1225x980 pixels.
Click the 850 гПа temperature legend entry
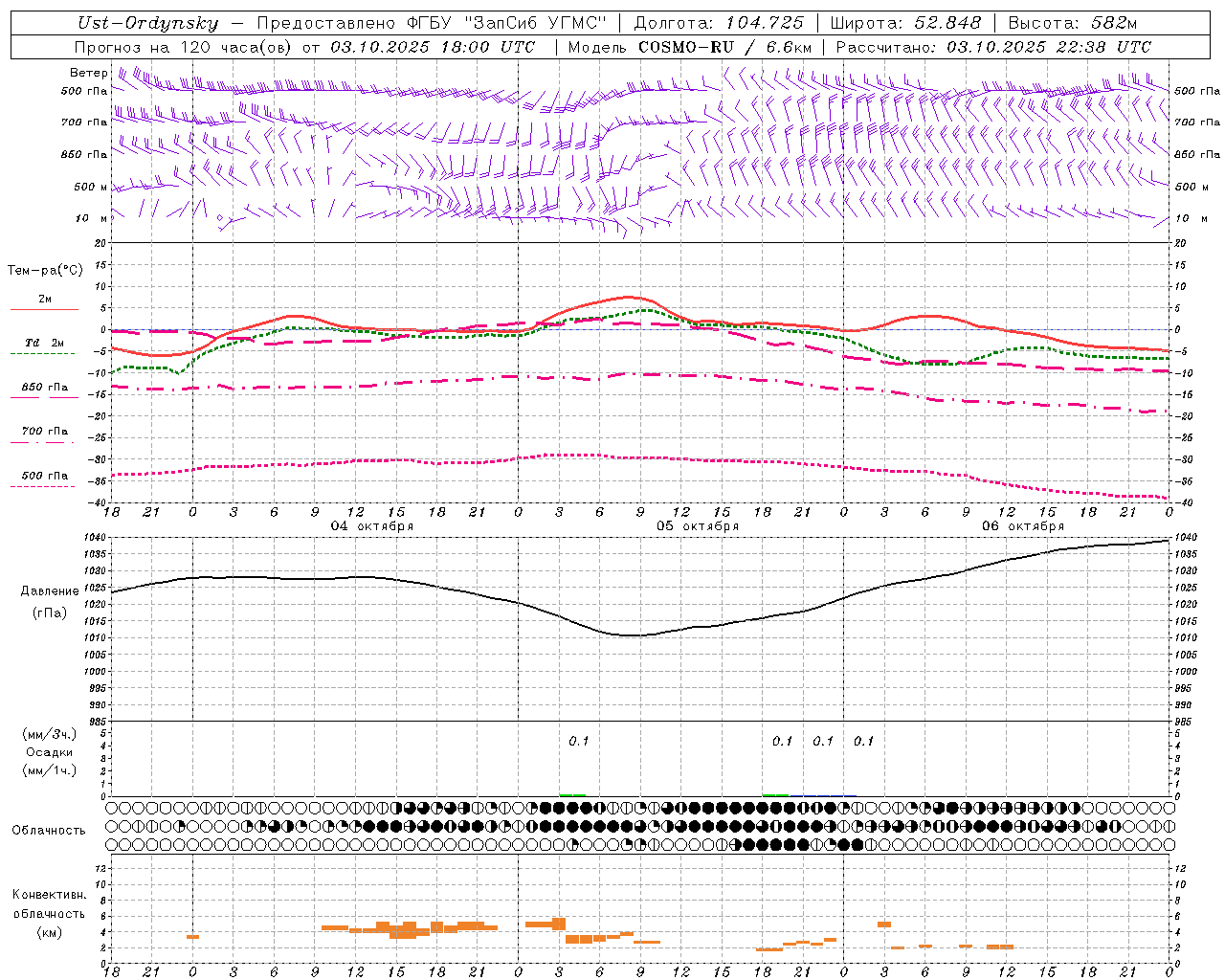coord(45,388)
